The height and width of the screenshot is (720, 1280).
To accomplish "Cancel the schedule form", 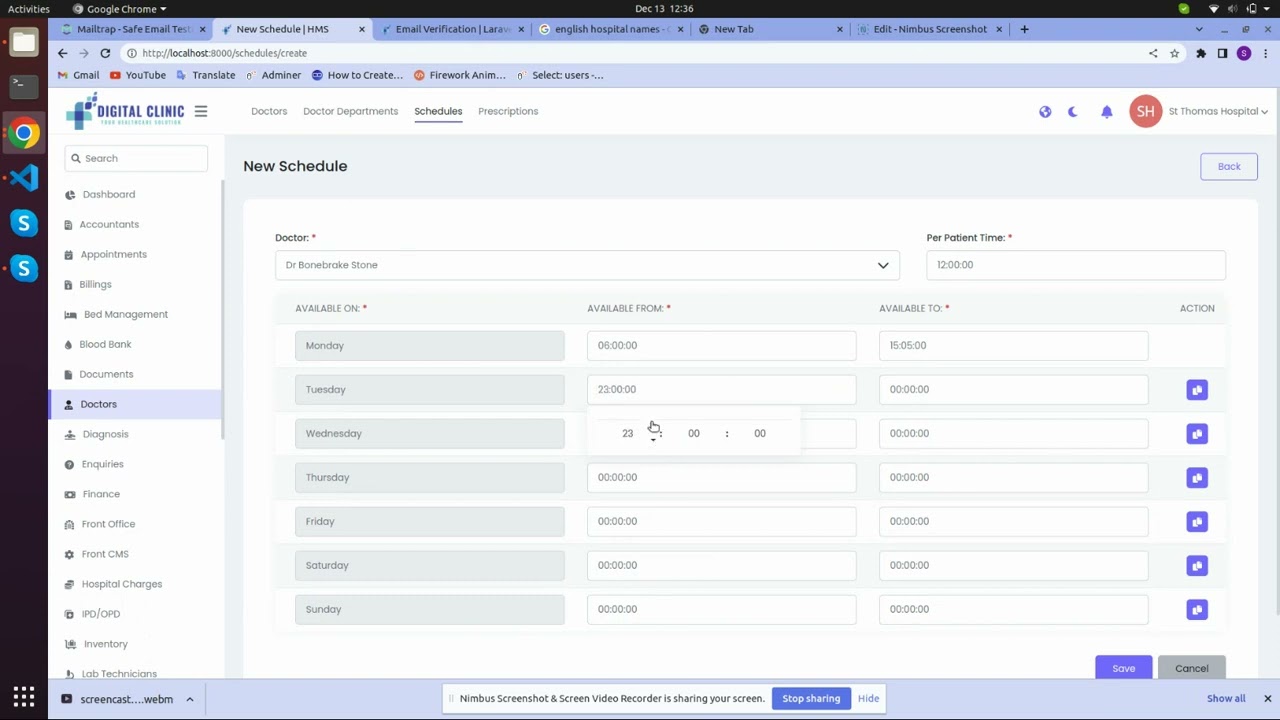I will [1191, 668].
